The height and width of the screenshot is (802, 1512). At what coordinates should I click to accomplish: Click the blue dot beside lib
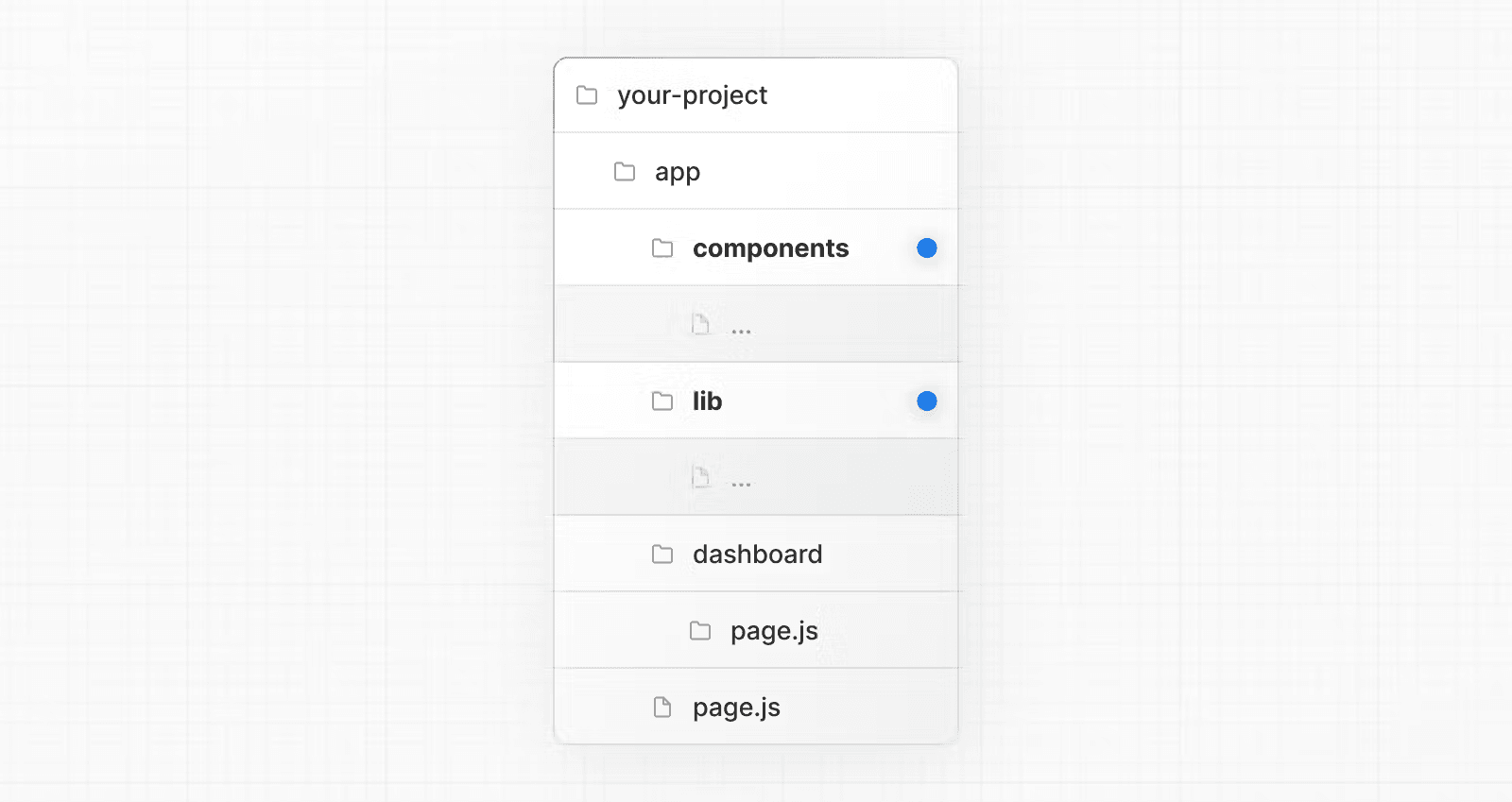(927, 401)
